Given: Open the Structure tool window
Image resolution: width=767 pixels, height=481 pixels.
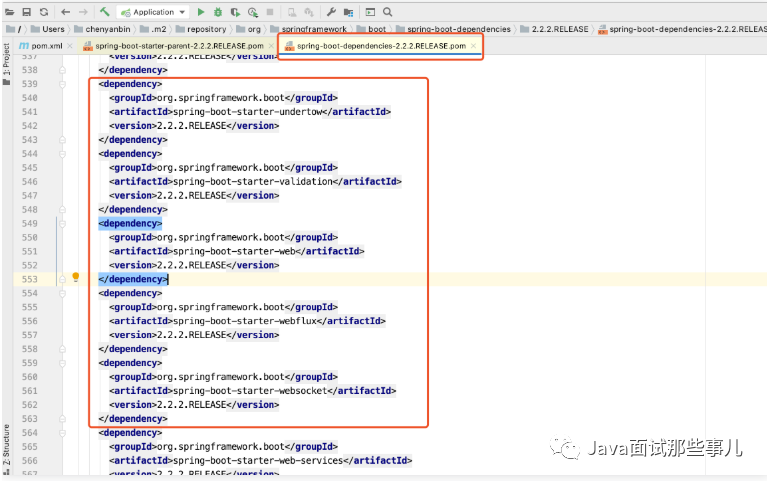Looking at the screenshot, I should pyautogui.click(x=6, y=449).
